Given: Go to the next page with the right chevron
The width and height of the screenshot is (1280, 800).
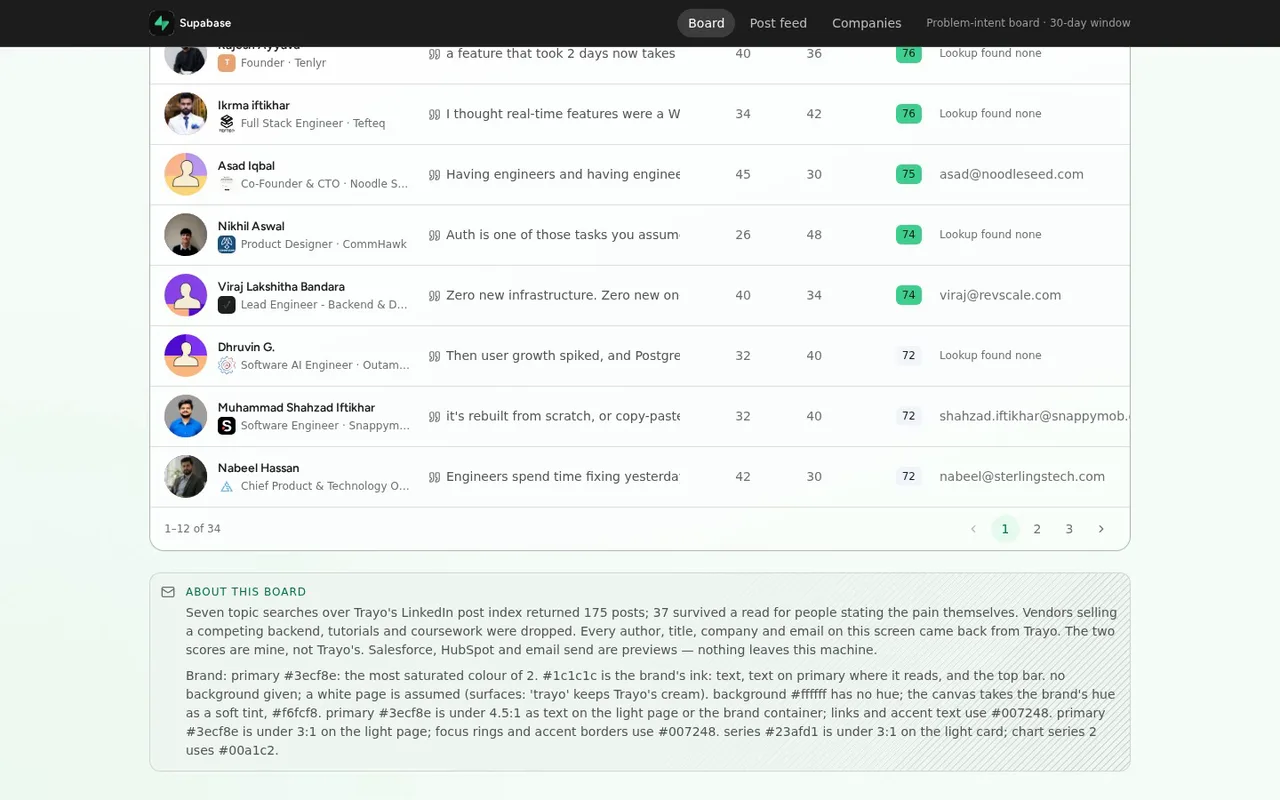Looking at the screenshot, I should pos(1101,529).
